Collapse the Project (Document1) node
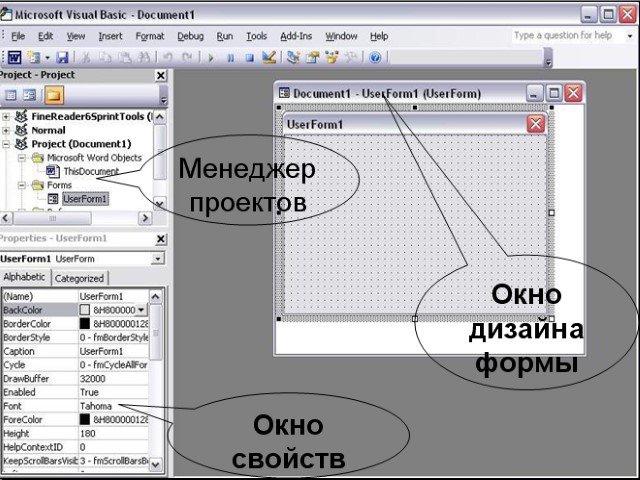The height and width of the screenshot is (480, 640). (6, 144)
